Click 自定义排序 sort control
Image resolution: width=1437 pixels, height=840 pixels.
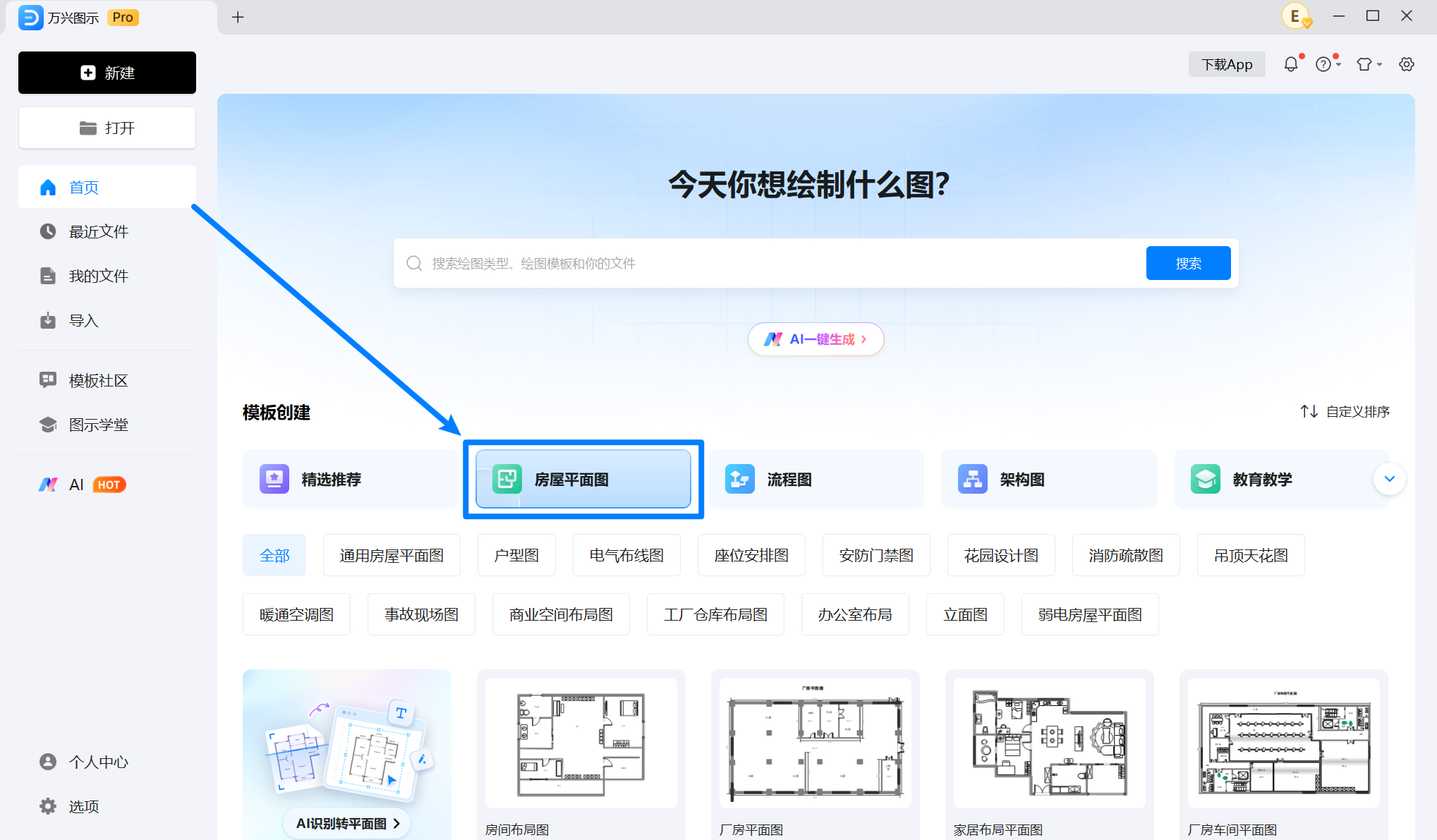(1345, 411)
